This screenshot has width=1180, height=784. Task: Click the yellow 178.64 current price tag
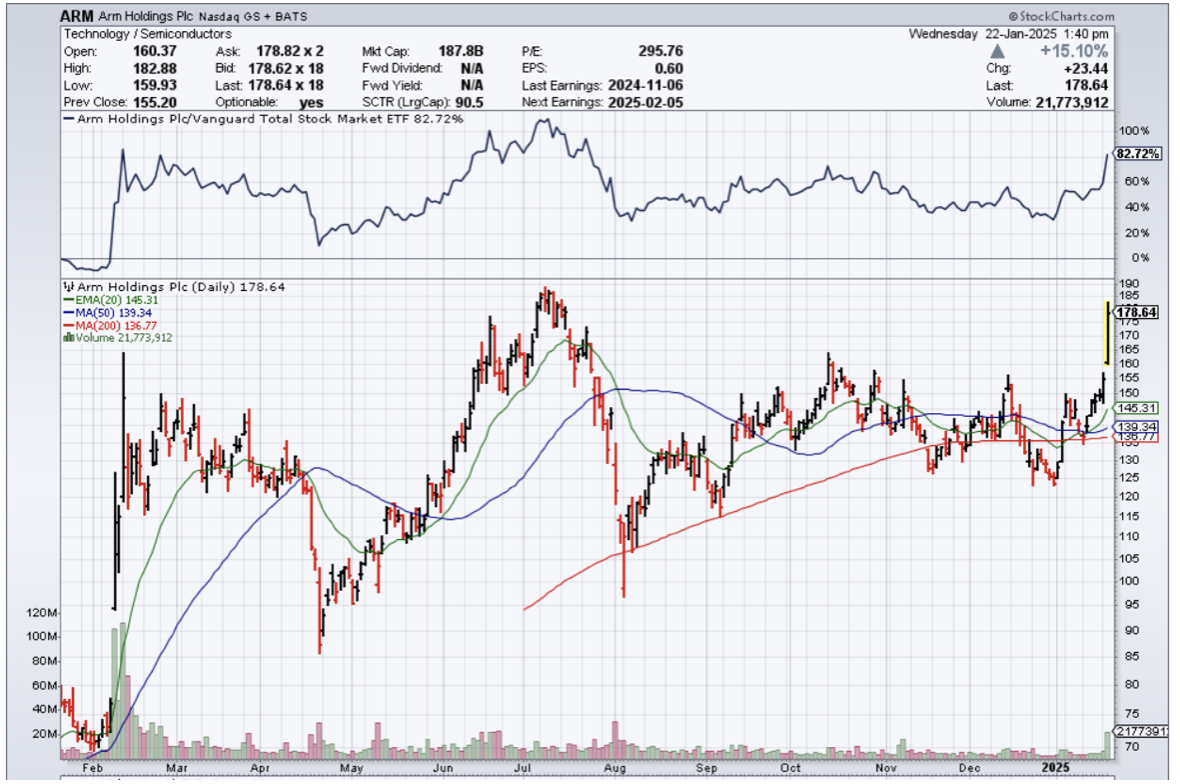pyautogui.click(x=1136, y=313)
